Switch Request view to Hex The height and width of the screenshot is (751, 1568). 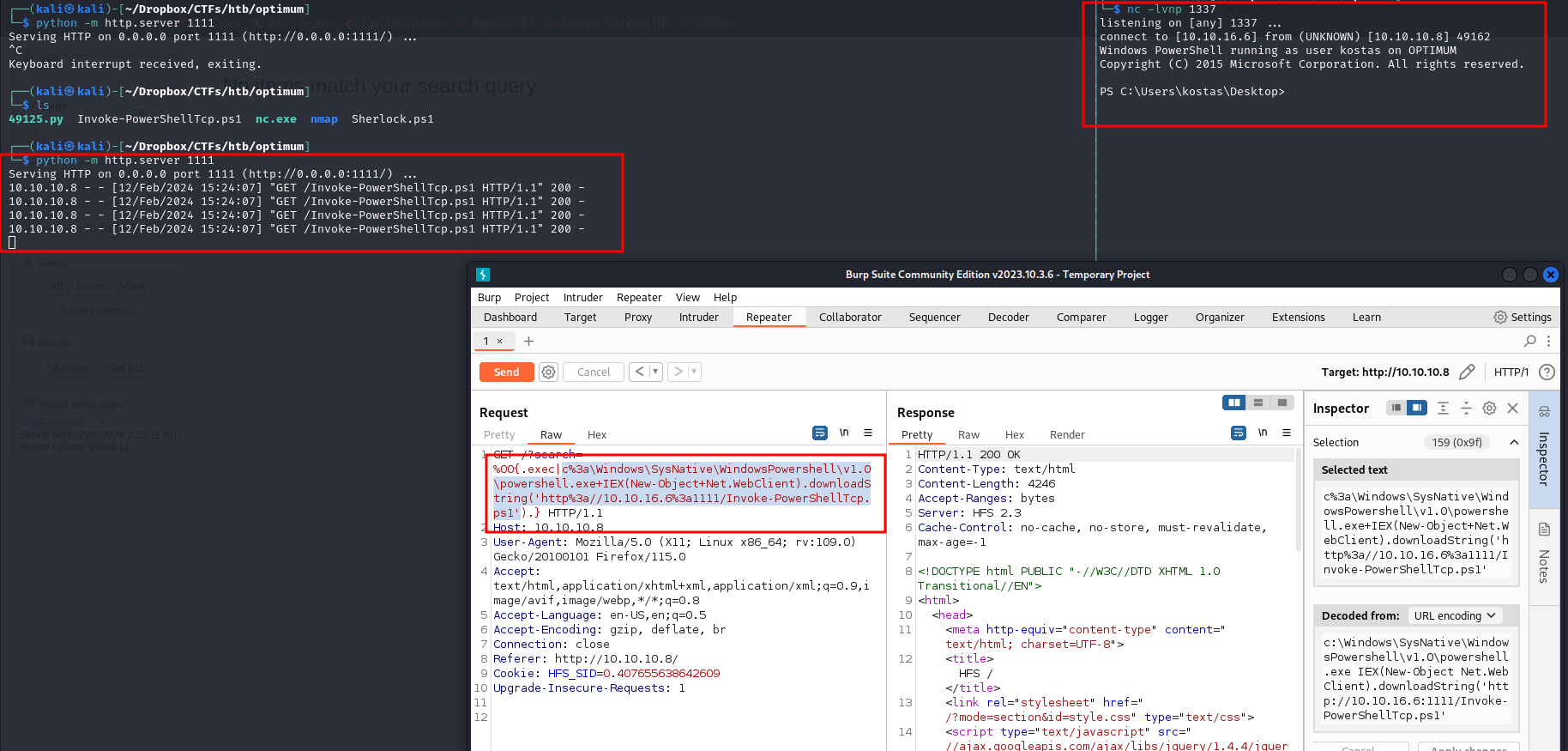point(597,434)
